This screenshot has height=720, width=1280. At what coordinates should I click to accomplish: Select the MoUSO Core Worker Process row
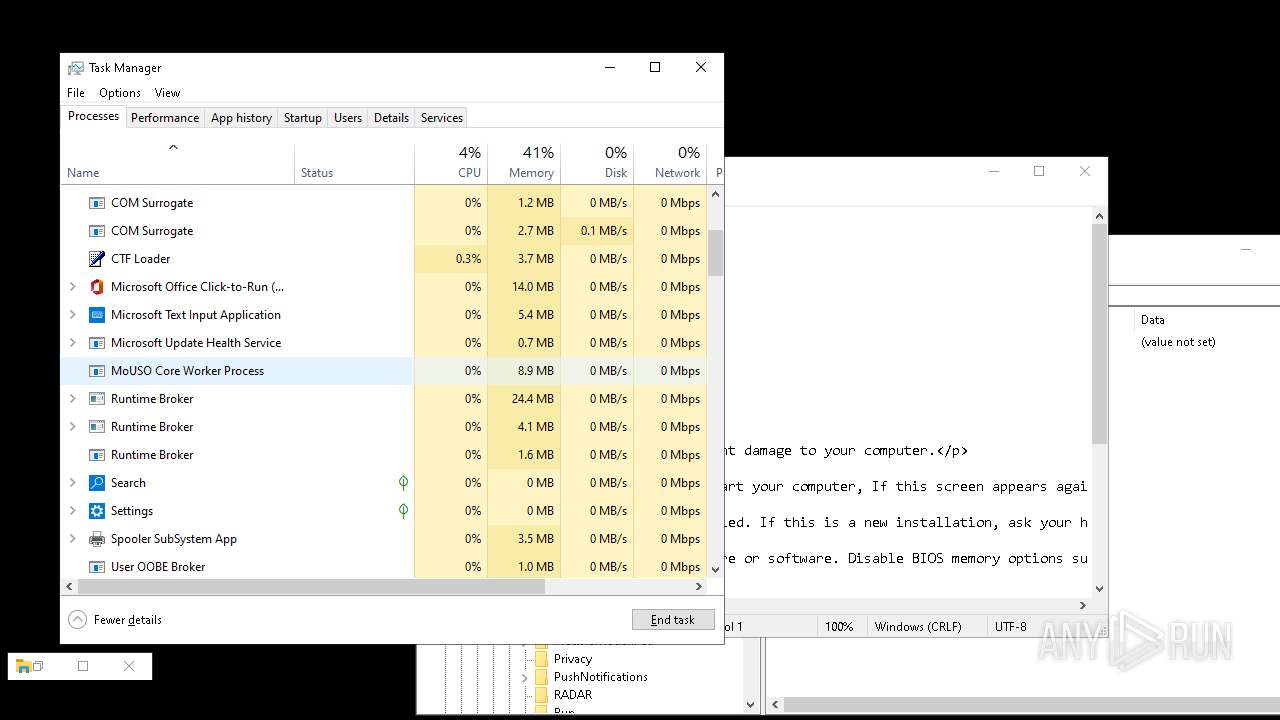(384, 371)
